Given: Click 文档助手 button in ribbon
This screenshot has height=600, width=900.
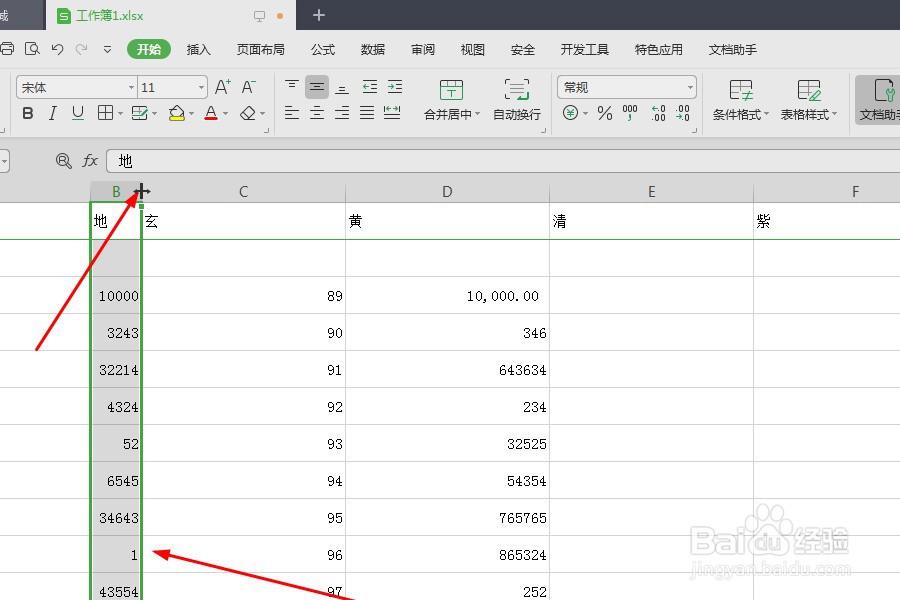Looking at the screenshot, I should [878, 100].
